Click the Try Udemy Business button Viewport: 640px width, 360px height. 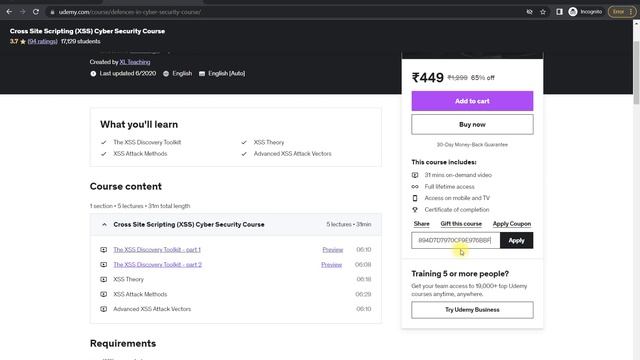[x=472, y=310]
